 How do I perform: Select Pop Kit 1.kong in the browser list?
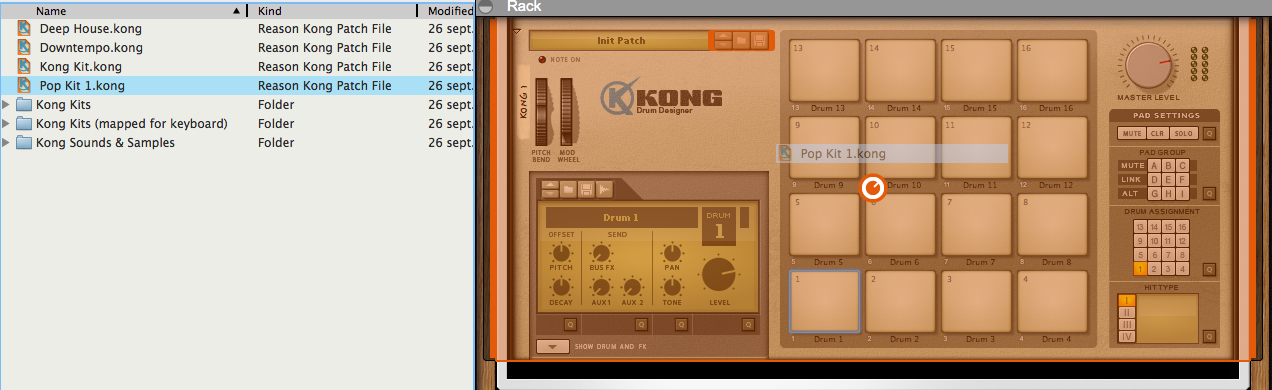point(237,86)
